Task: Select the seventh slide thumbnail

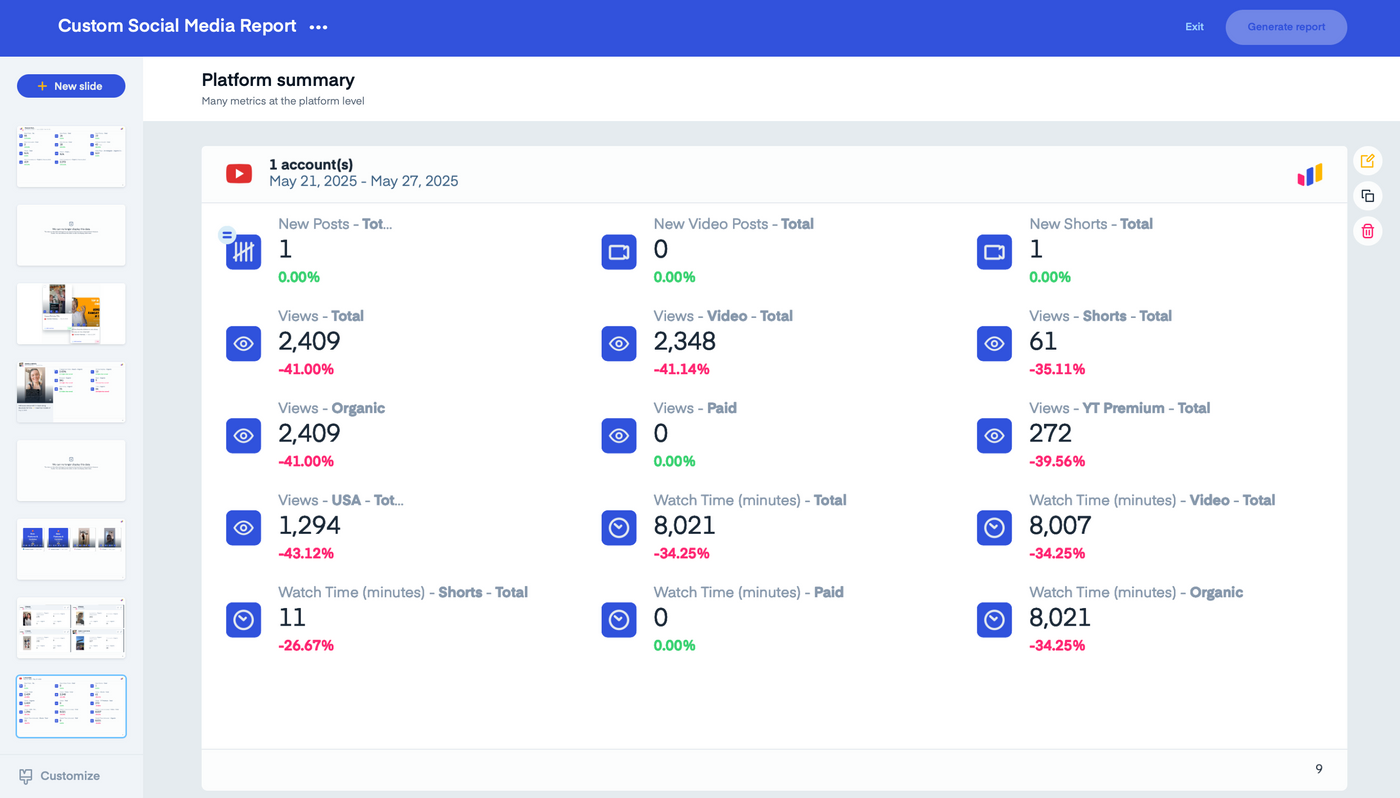Action: pos(71,627)
